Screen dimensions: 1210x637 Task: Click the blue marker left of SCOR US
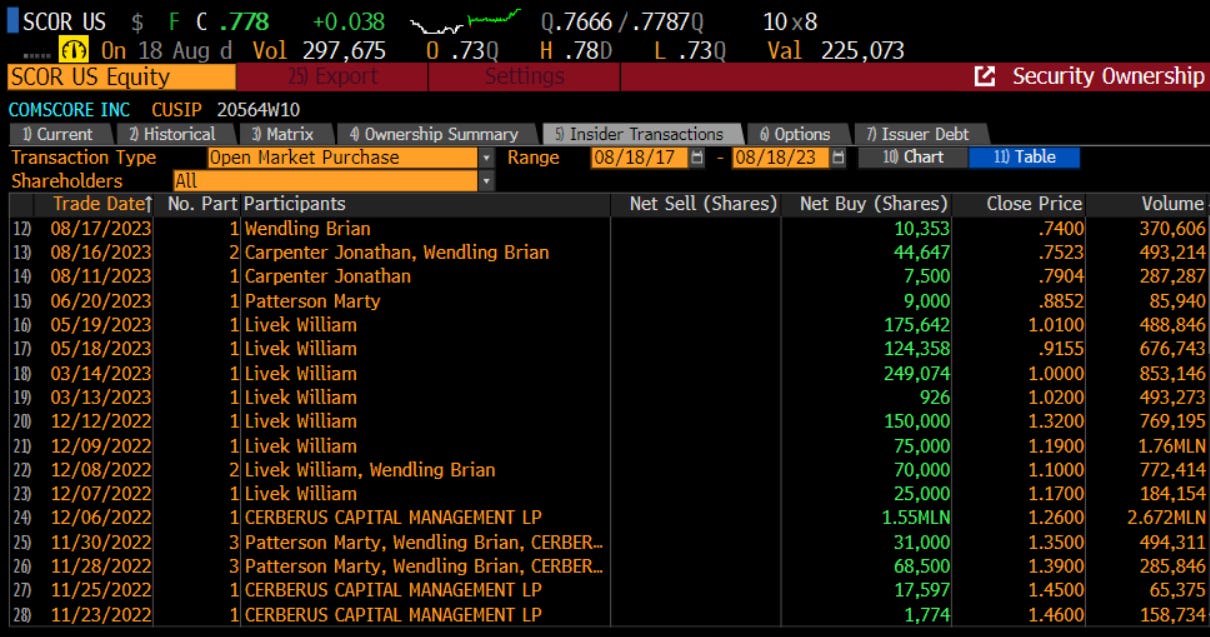tap(13, 21)
